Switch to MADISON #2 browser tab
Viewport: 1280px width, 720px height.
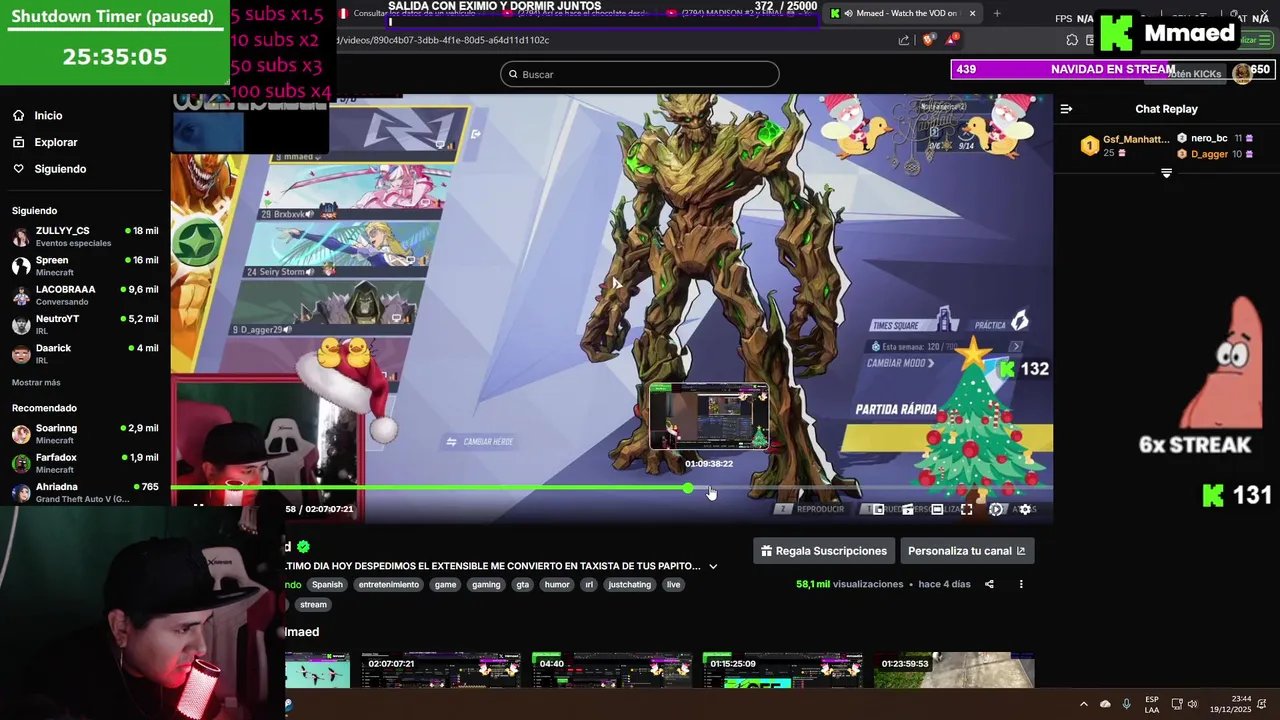[738, 14]
